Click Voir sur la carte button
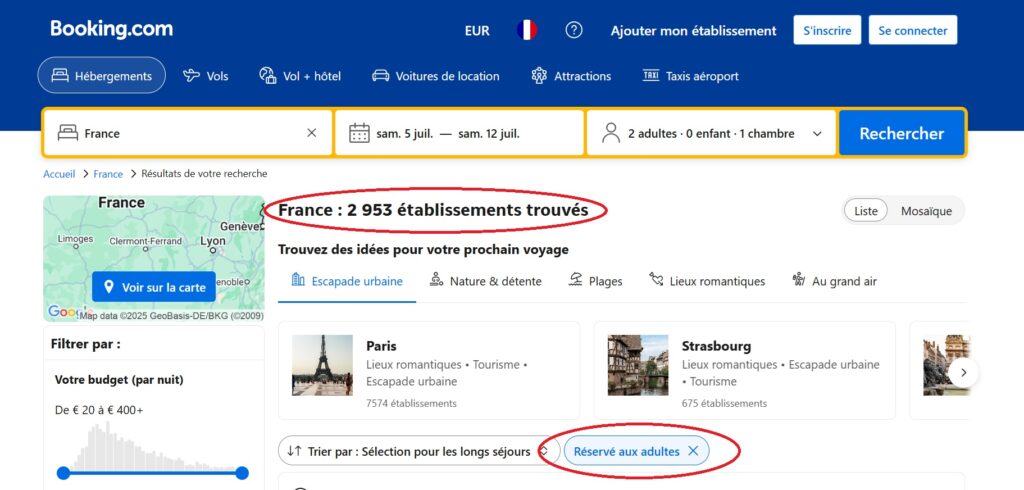This screenshot has width=1024, height=490. pyautogui.click(x=153, y=287)
